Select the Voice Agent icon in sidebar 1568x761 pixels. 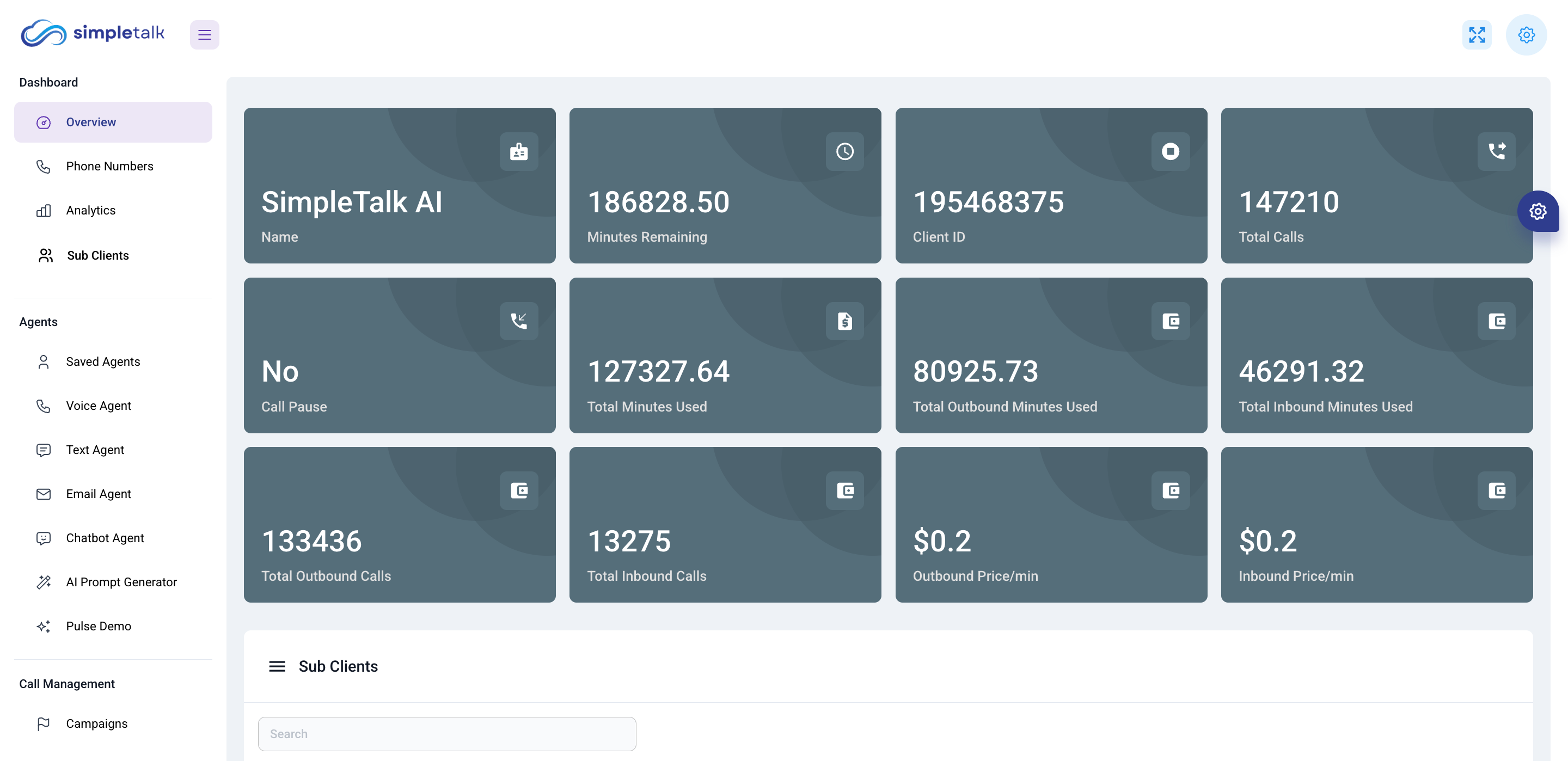pos(45,406)
